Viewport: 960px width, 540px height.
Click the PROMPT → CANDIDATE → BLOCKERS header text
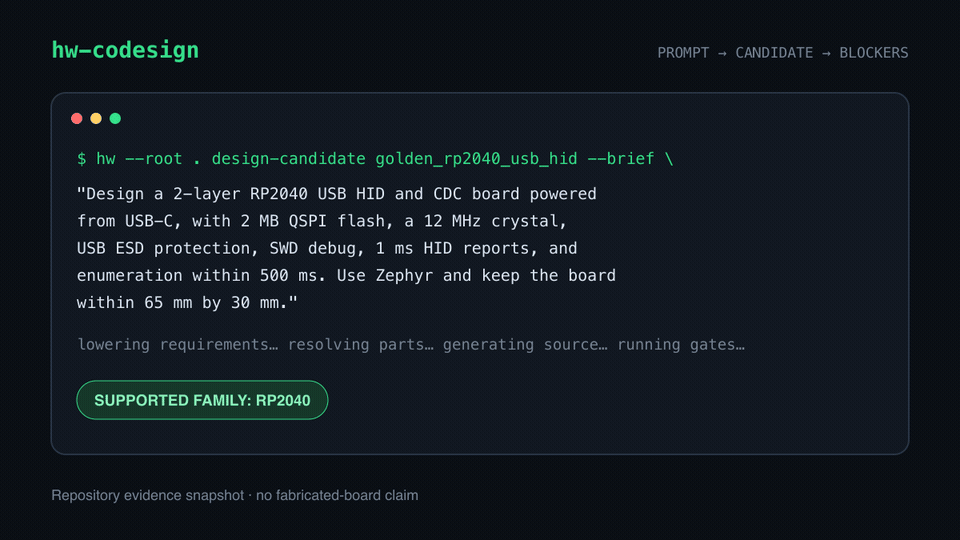point(782,53)
